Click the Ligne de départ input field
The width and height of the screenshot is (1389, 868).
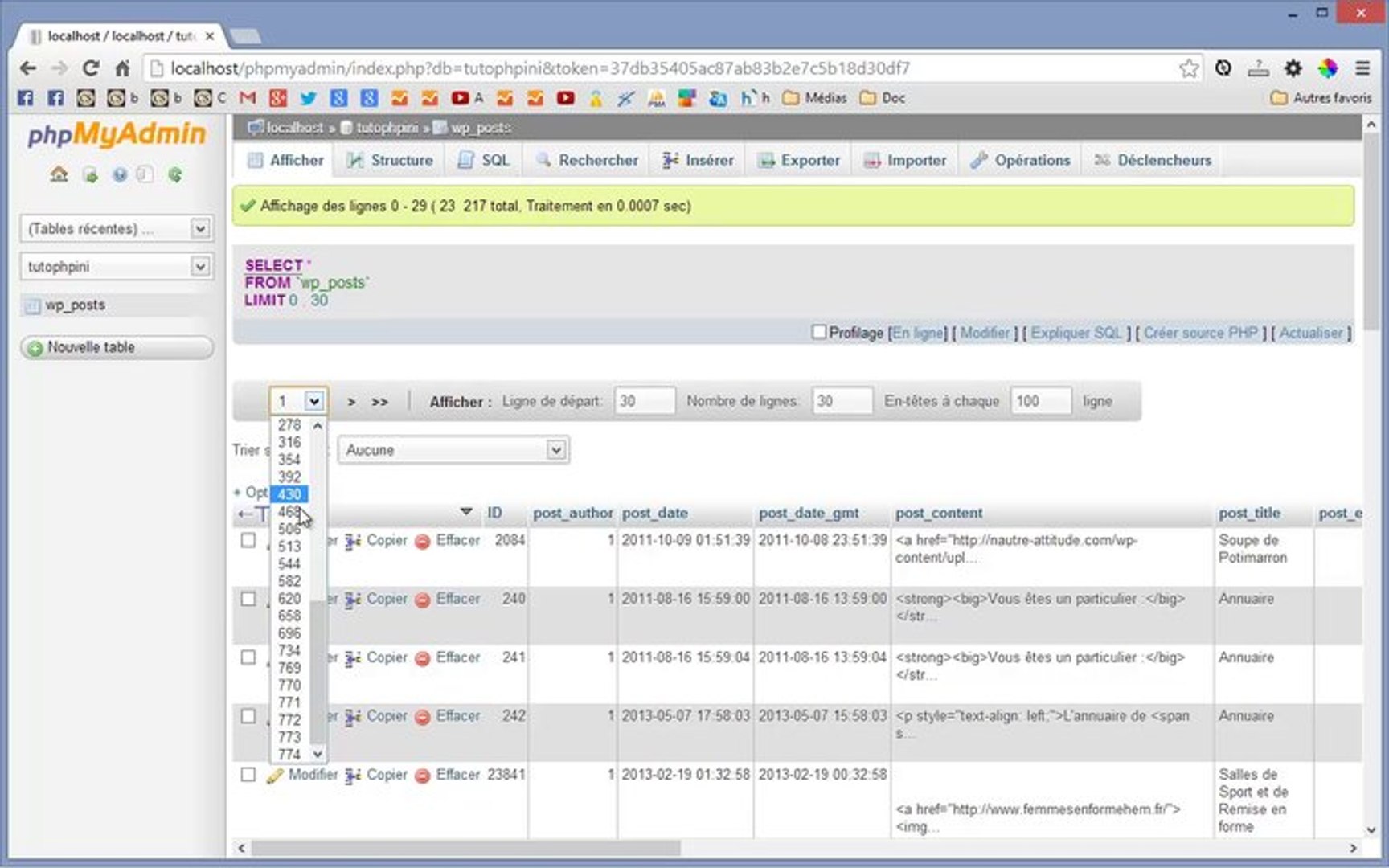point(644,401)
